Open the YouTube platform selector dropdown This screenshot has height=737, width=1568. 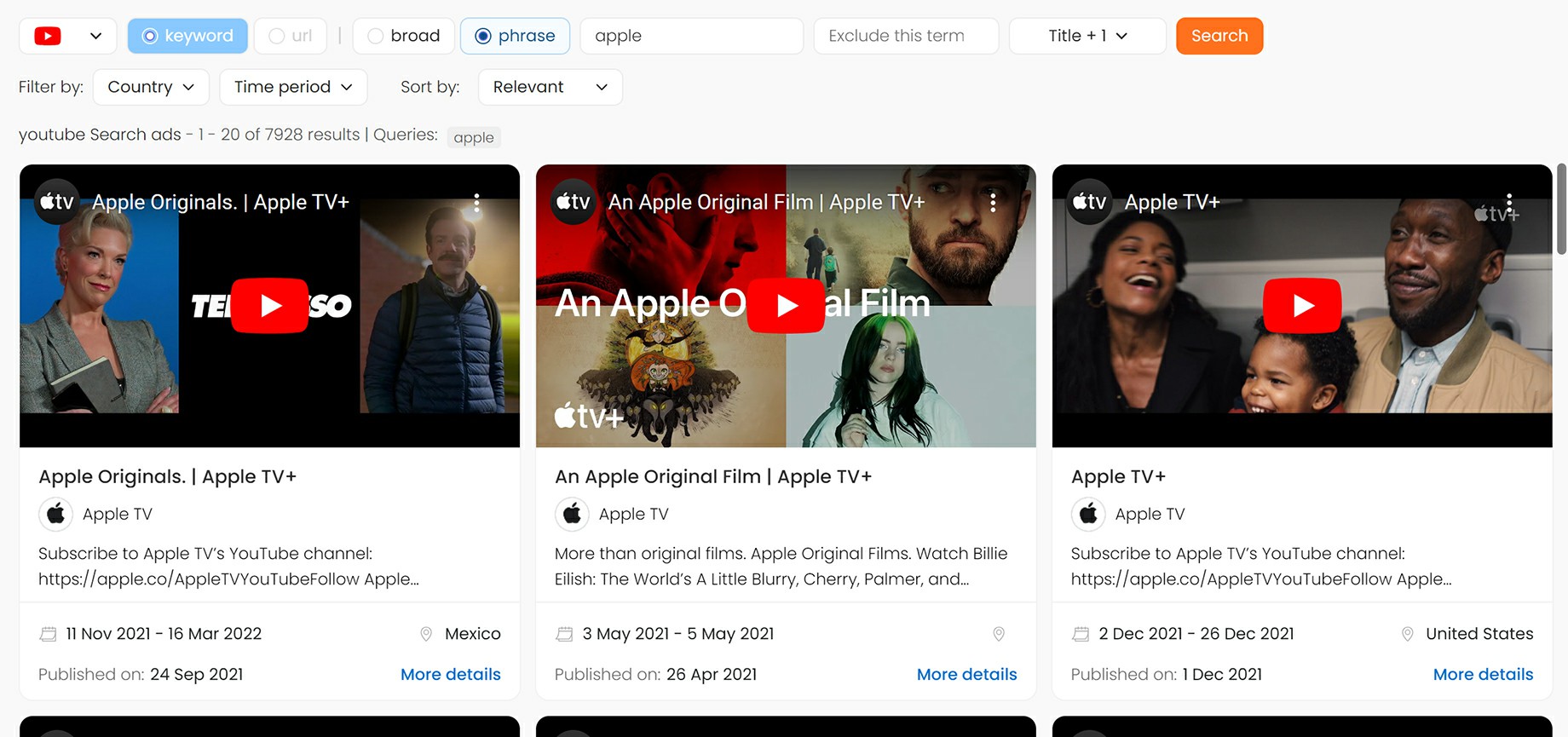(x=68, y=36)
